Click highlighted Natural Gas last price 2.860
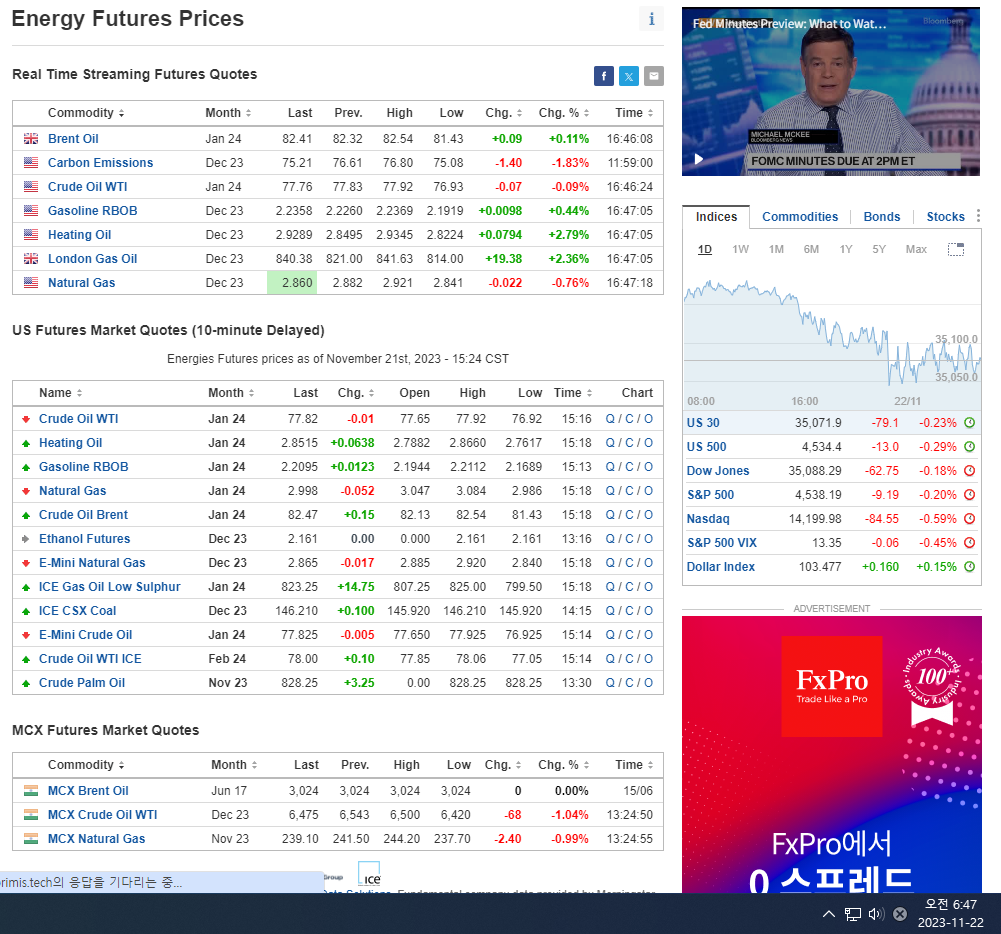This screenshot has width=1001, height=934. [x=292, y=283]
